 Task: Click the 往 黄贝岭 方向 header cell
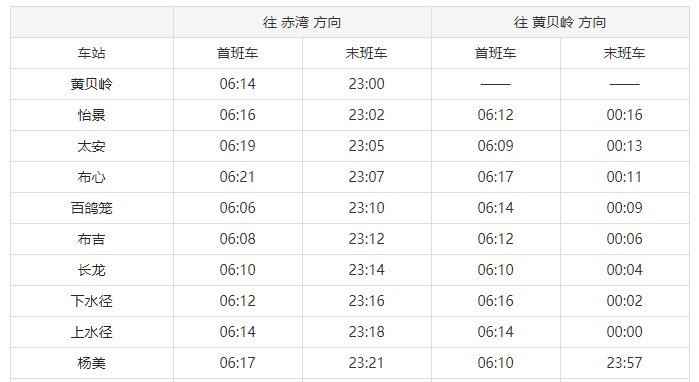click(x=560, y=22)
